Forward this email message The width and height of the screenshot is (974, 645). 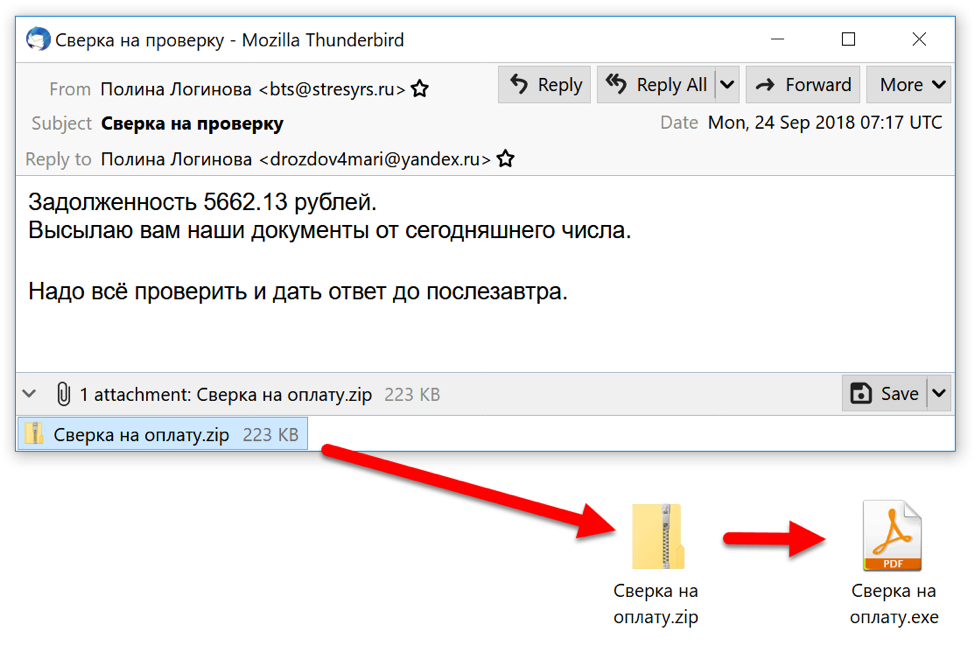point(803,85)
